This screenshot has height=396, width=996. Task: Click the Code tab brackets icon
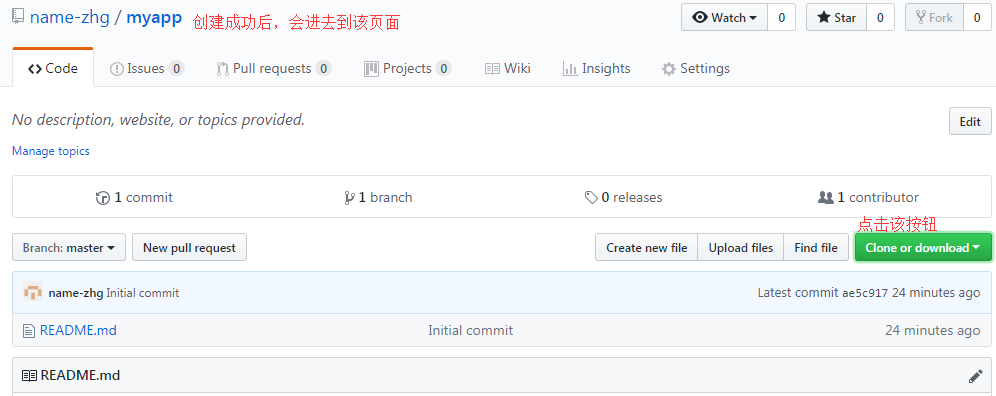[35, 69]
